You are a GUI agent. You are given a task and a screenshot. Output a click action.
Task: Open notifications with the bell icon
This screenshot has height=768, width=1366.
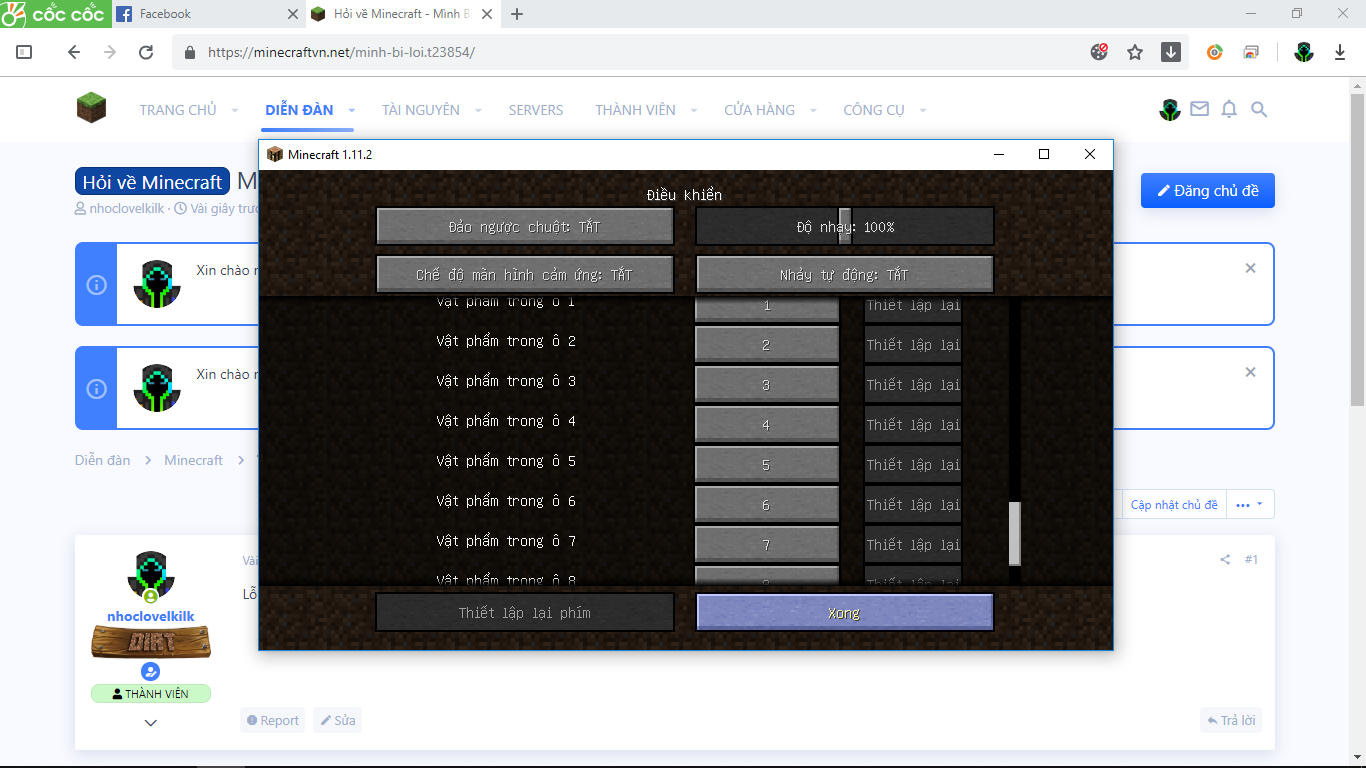pos(1229,109)
